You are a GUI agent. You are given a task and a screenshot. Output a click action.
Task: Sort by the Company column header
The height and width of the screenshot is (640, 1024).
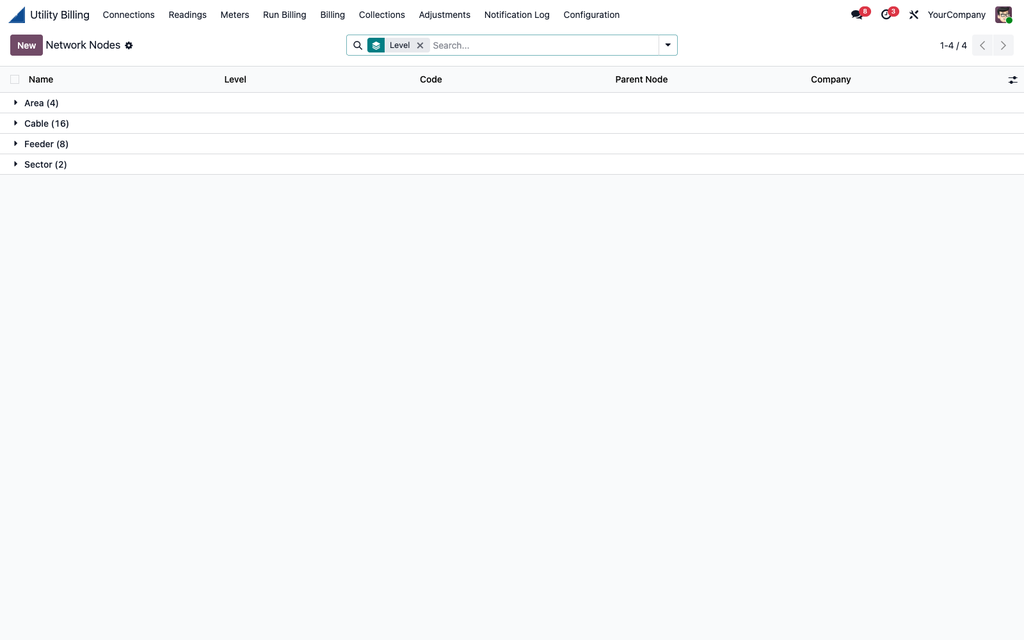tap(831, 80)
